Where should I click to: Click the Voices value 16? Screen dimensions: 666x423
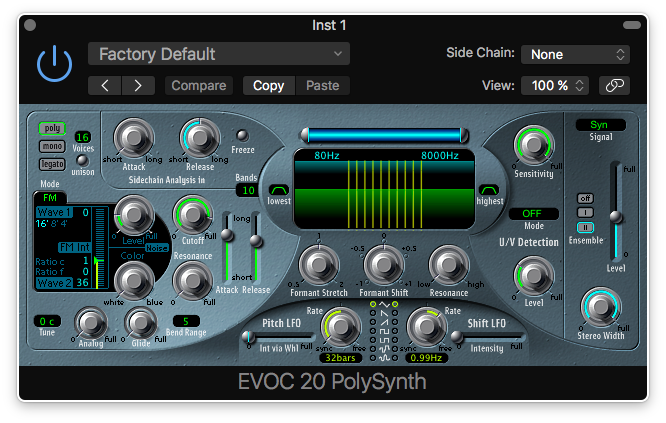[82, 137]
